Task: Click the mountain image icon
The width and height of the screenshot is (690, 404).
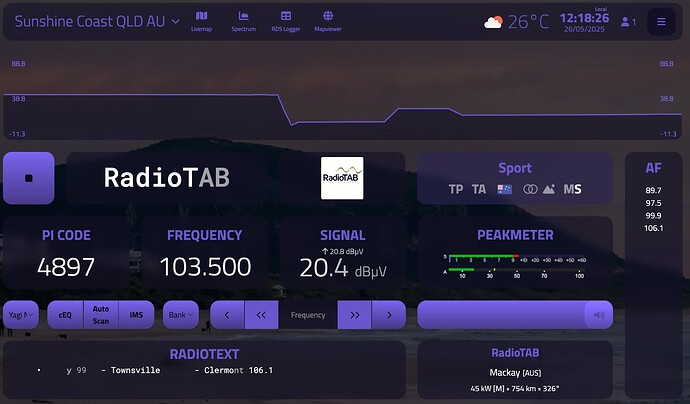Action: [x=549, y=189]
